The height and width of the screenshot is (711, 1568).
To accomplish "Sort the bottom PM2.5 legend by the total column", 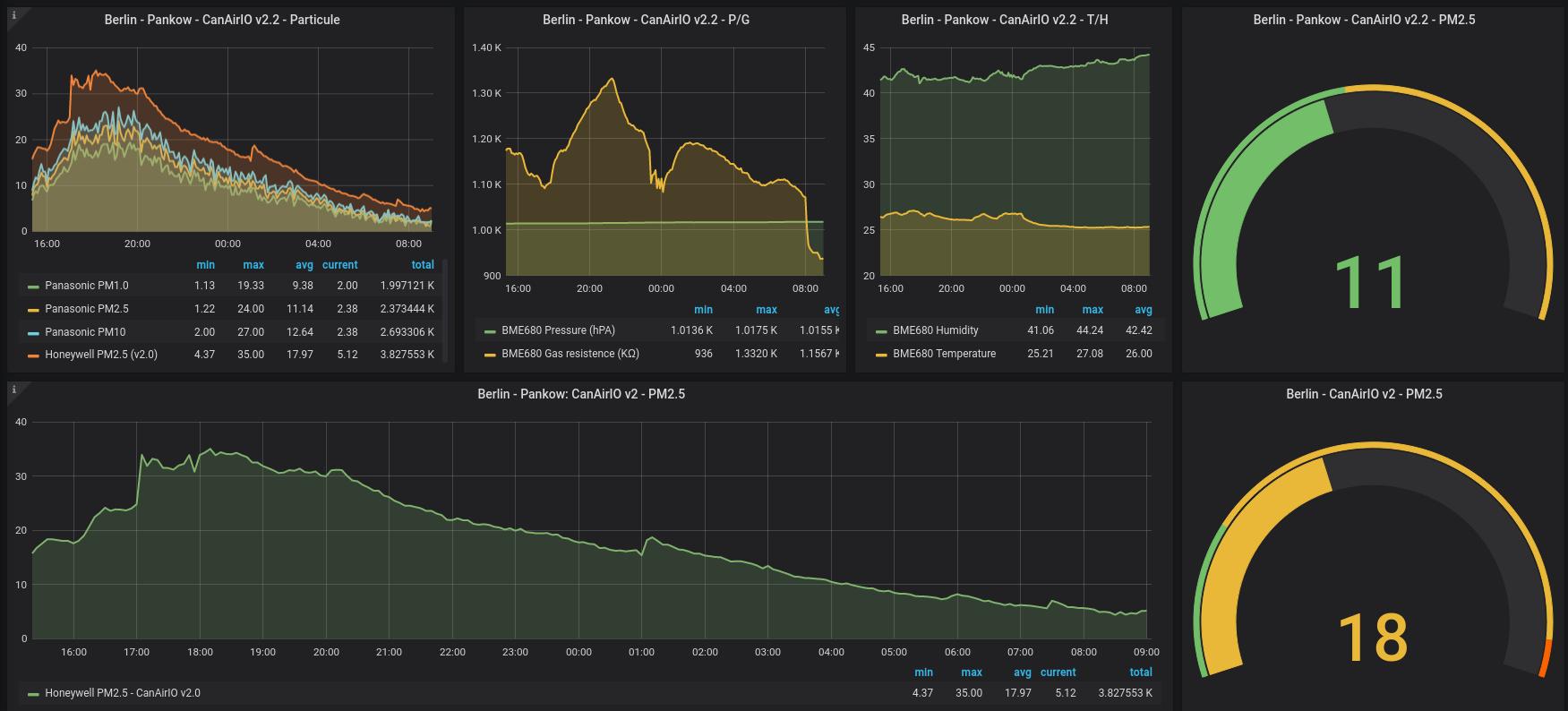I will click(1140, 672).
